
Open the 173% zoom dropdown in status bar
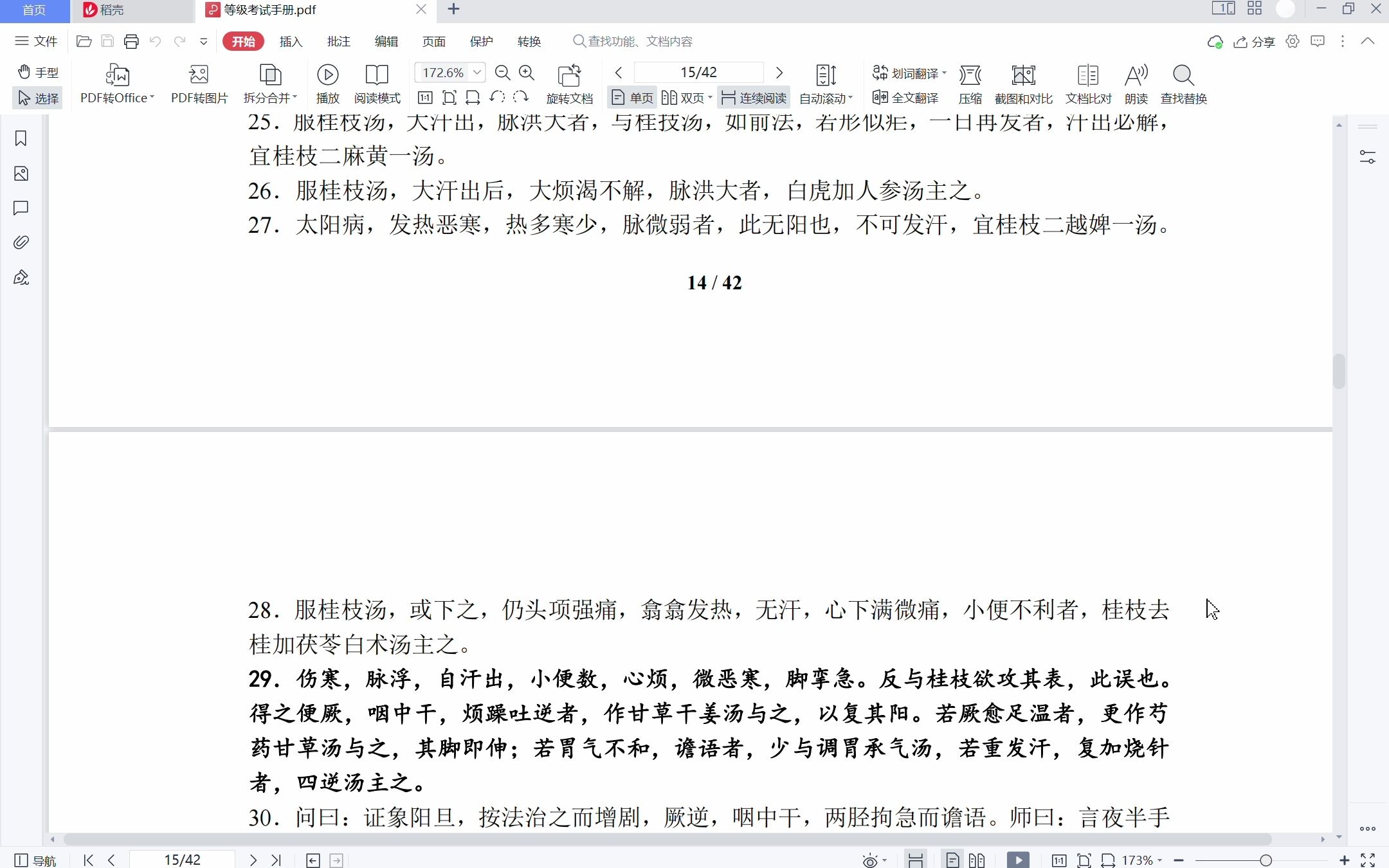[x=1142, y=860]
